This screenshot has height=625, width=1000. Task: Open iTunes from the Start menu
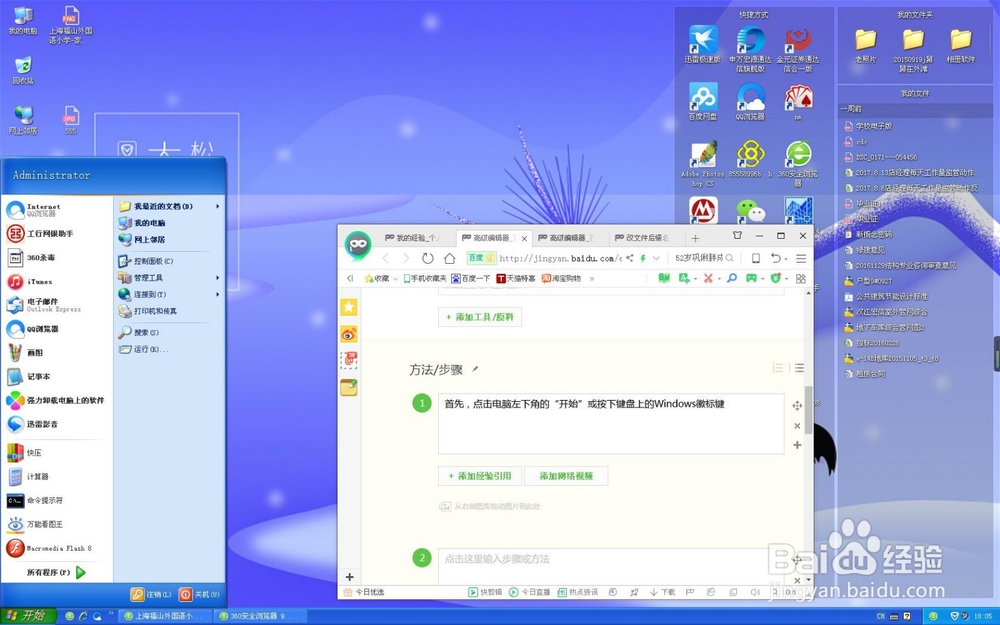(30, 281)
